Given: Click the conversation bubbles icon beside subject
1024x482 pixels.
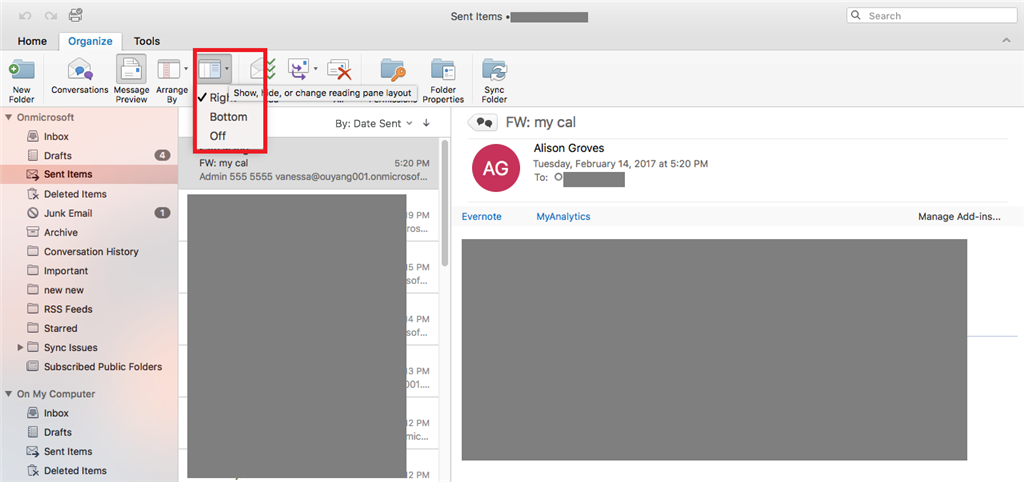Looking at the screenshot, I should [x=484, y=122].
